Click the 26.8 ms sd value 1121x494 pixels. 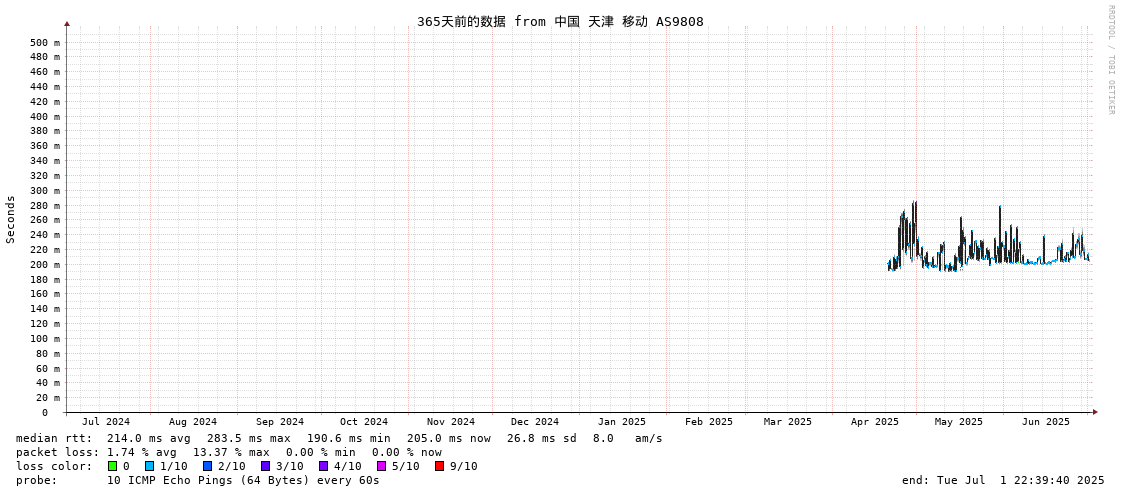pos(541,438)
